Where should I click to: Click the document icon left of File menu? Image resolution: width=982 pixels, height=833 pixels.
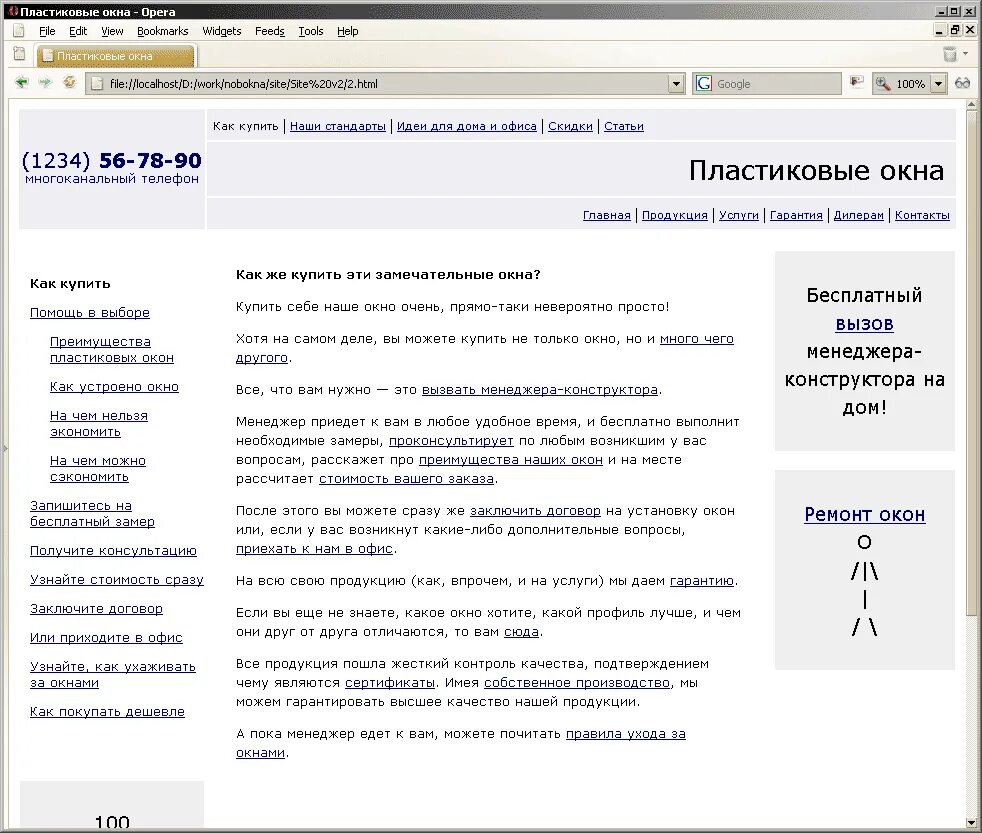pos(19,31)
